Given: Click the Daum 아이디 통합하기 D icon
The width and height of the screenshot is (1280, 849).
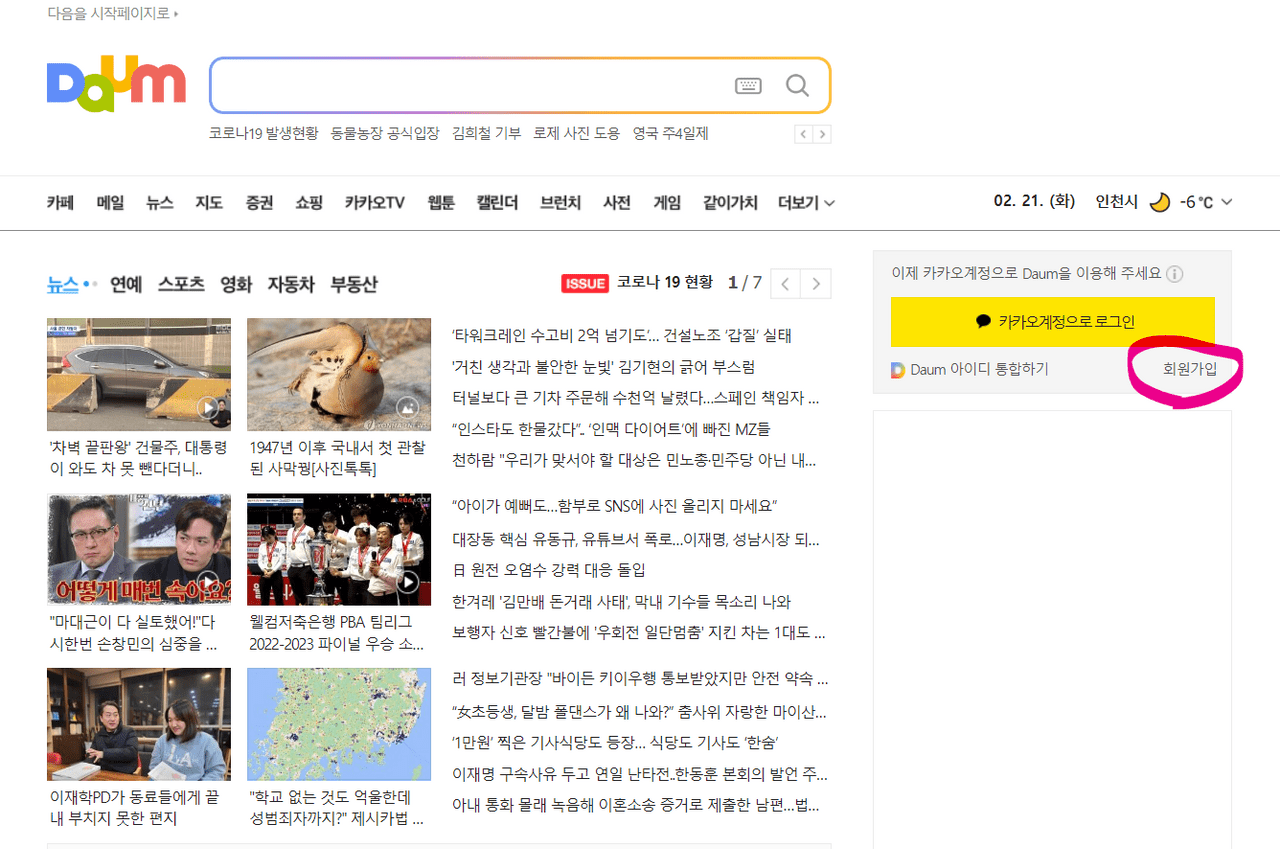Looking at the screenshot, I should point(897,370).
